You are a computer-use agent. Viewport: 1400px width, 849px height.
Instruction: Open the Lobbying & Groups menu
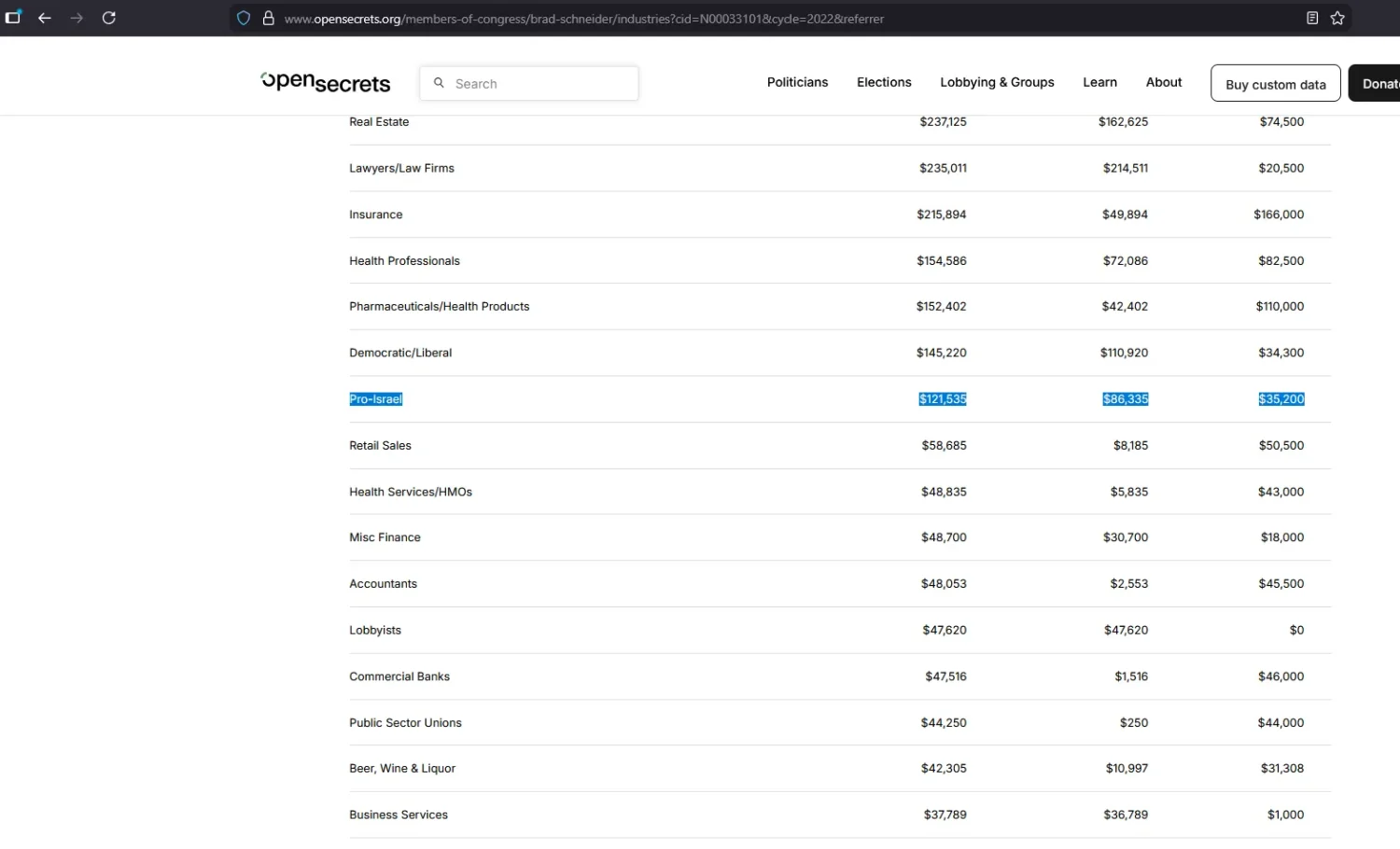997,82
